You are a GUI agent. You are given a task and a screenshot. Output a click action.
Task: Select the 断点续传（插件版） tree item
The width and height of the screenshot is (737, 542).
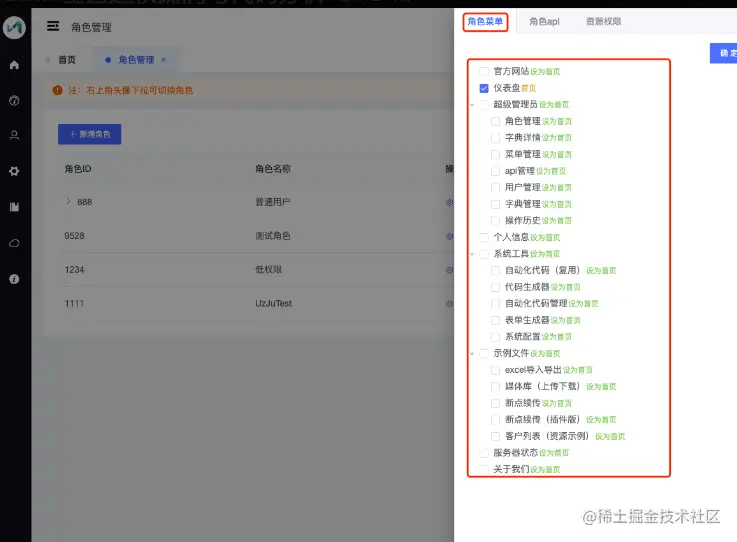pos(543,419)
